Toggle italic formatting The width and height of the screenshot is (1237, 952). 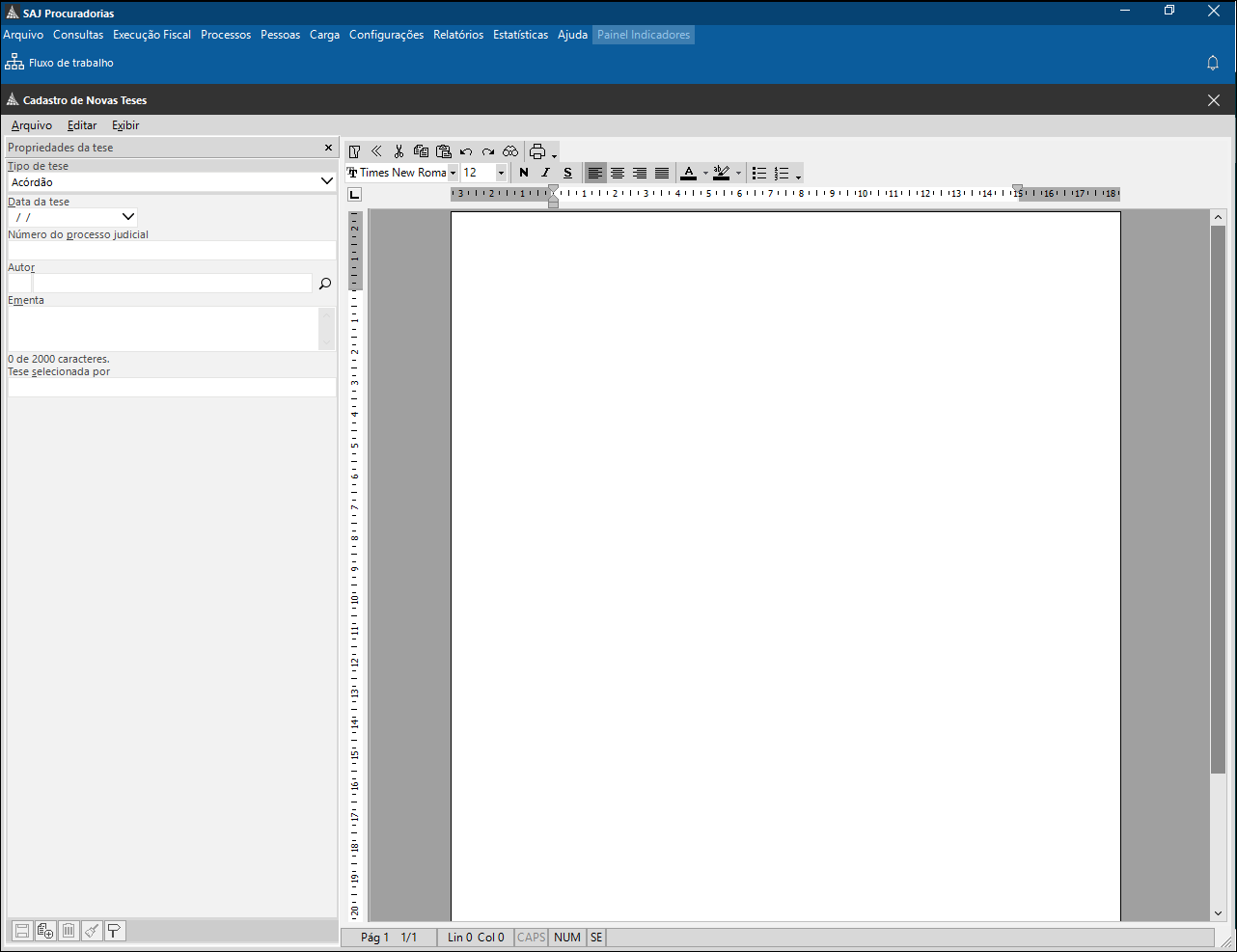[545, 173]
